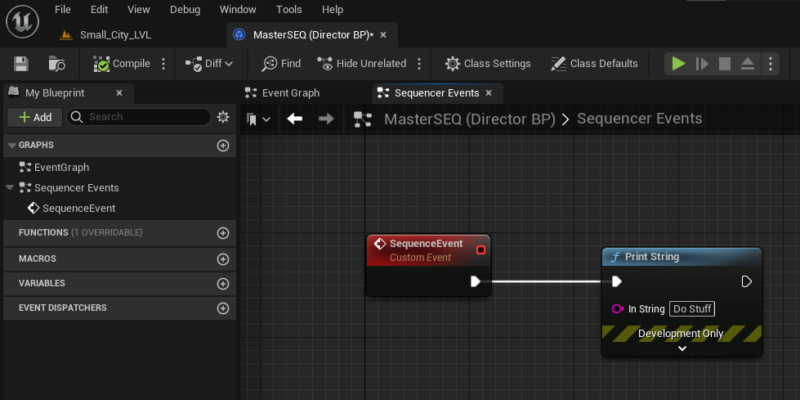Open Find in blueprint

coord(281,64)
